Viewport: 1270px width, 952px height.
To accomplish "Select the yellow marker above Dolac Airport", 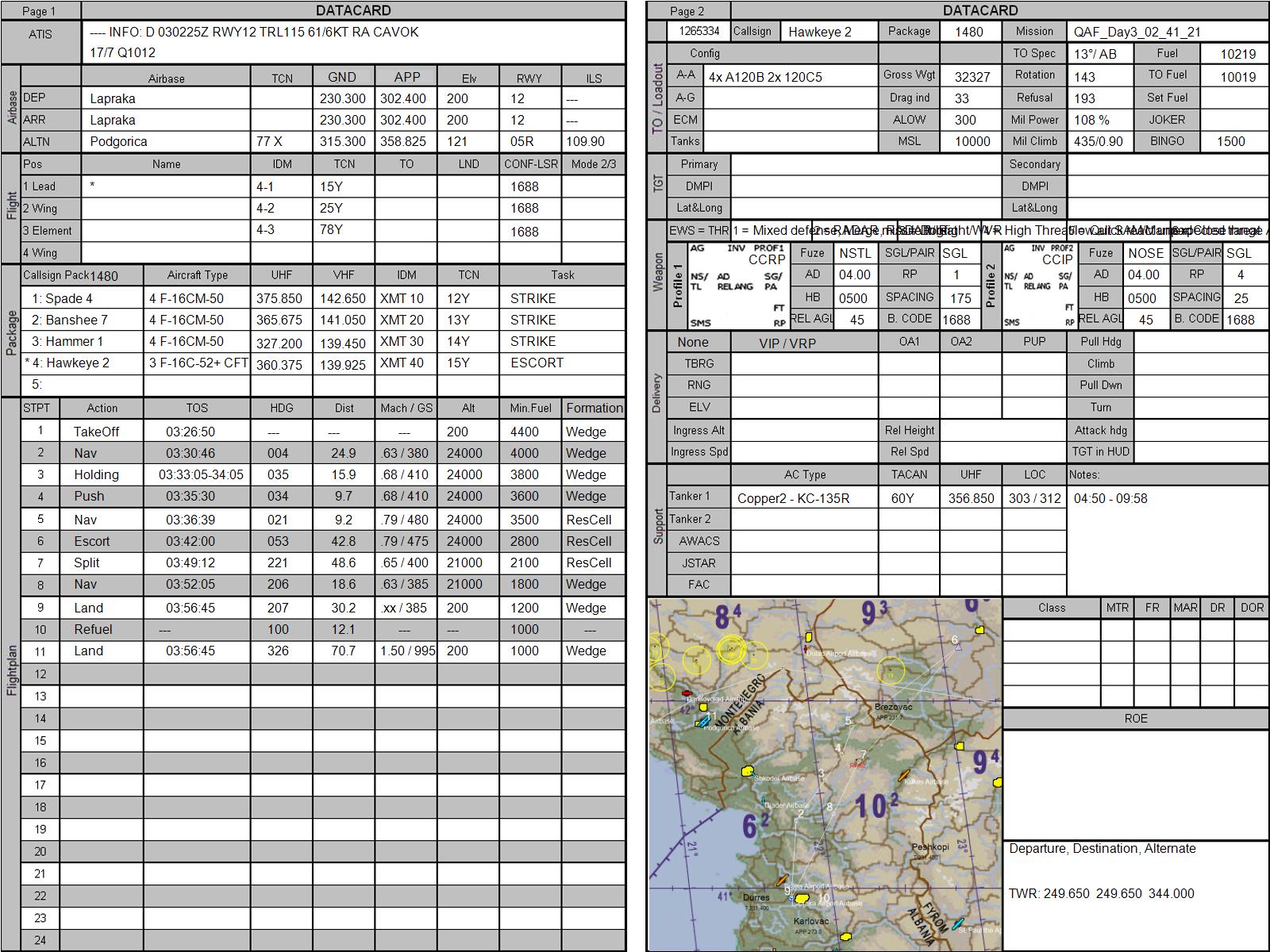I will pyautogui.click(x=809, y=636).
